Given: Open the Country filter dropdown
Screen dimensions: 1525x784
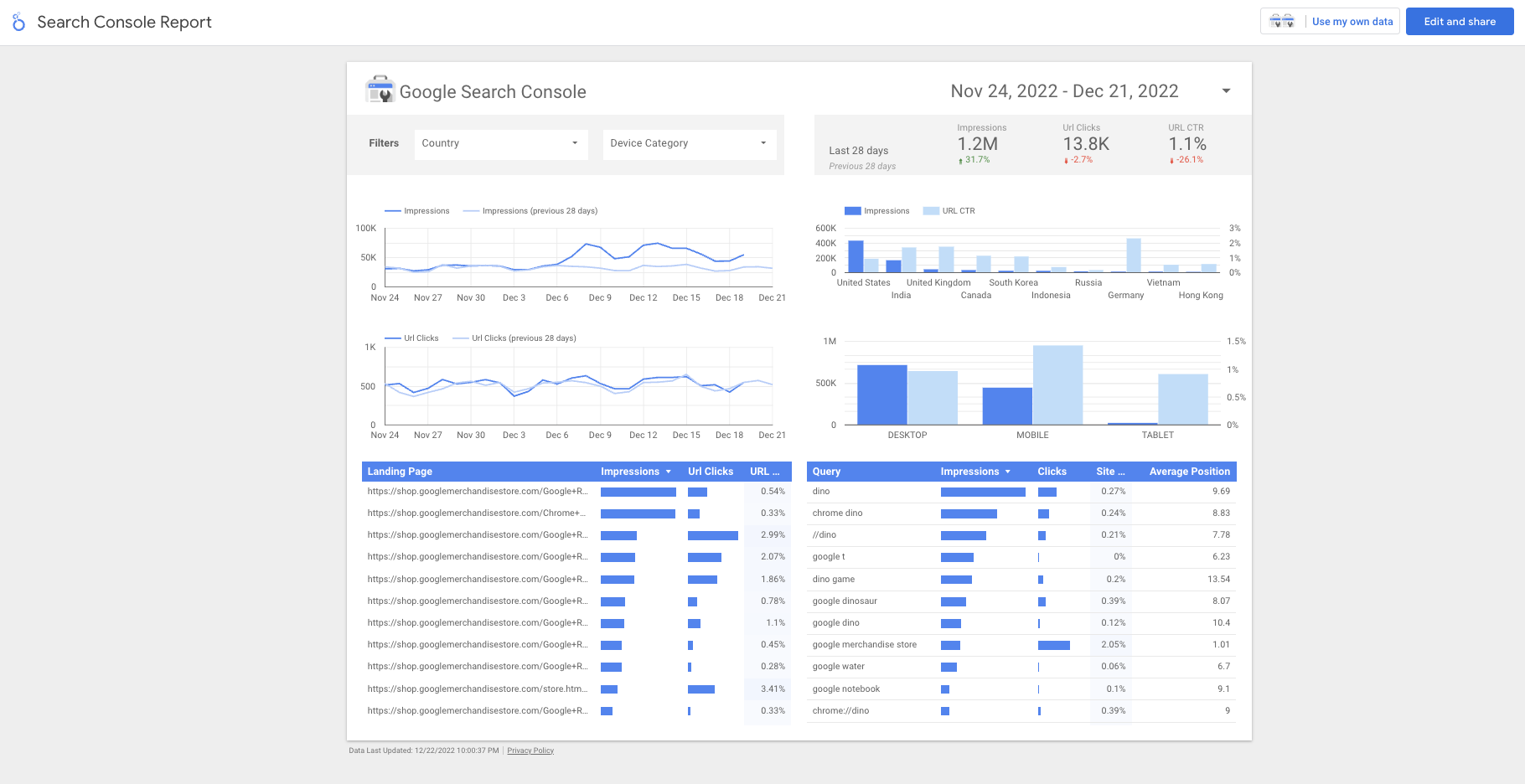Looking at the screenshot, I should [x=500, y=144].
